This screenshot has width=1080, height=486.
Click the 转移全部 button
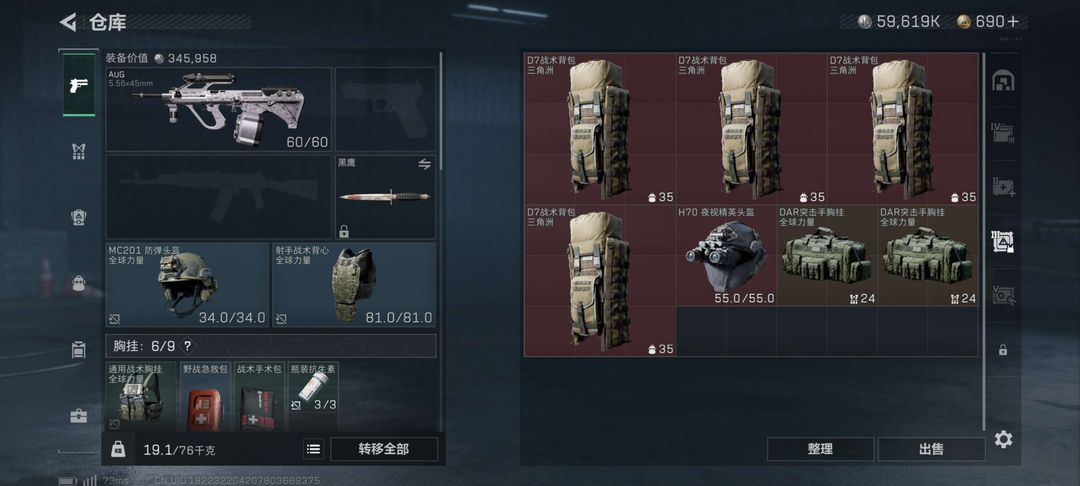tap(384, 450)
